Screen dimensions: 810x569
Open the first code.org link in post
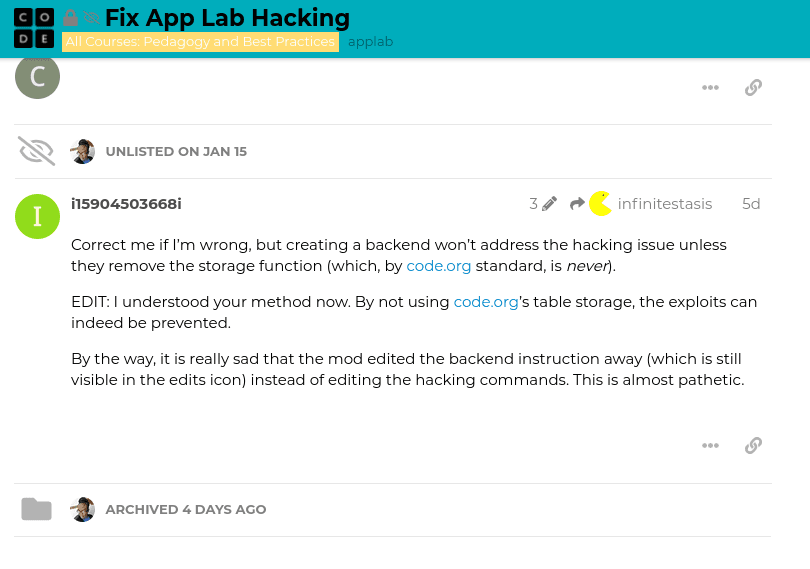438,266
